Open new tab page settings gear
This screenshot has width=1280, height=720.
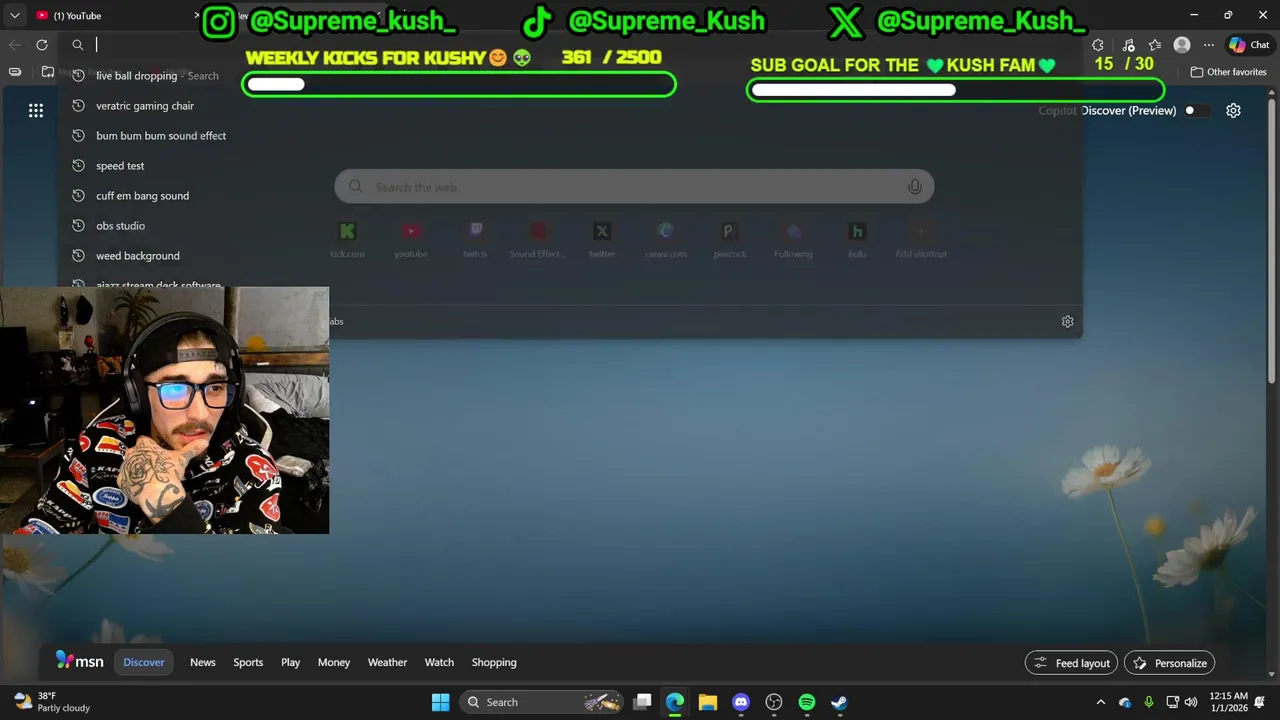click(x=1233, y=111)
